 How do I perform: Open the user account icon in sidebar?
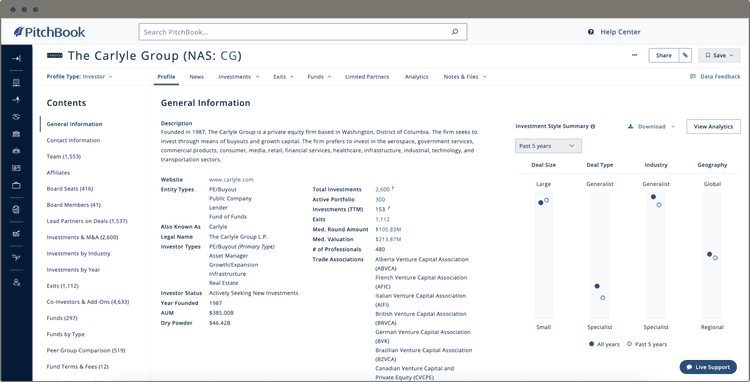tap(16, 282)
